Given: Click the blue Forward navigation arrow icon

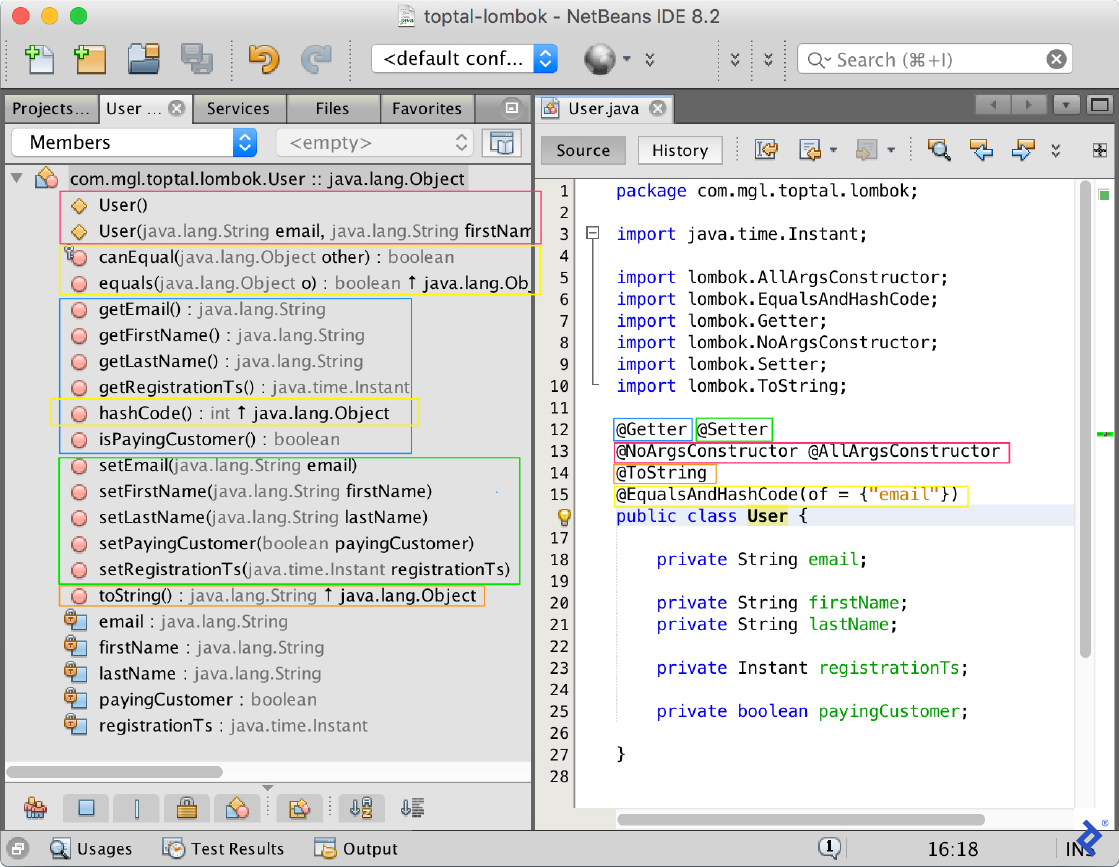Looking at the screenshot, I should (x=1021, y=151).
